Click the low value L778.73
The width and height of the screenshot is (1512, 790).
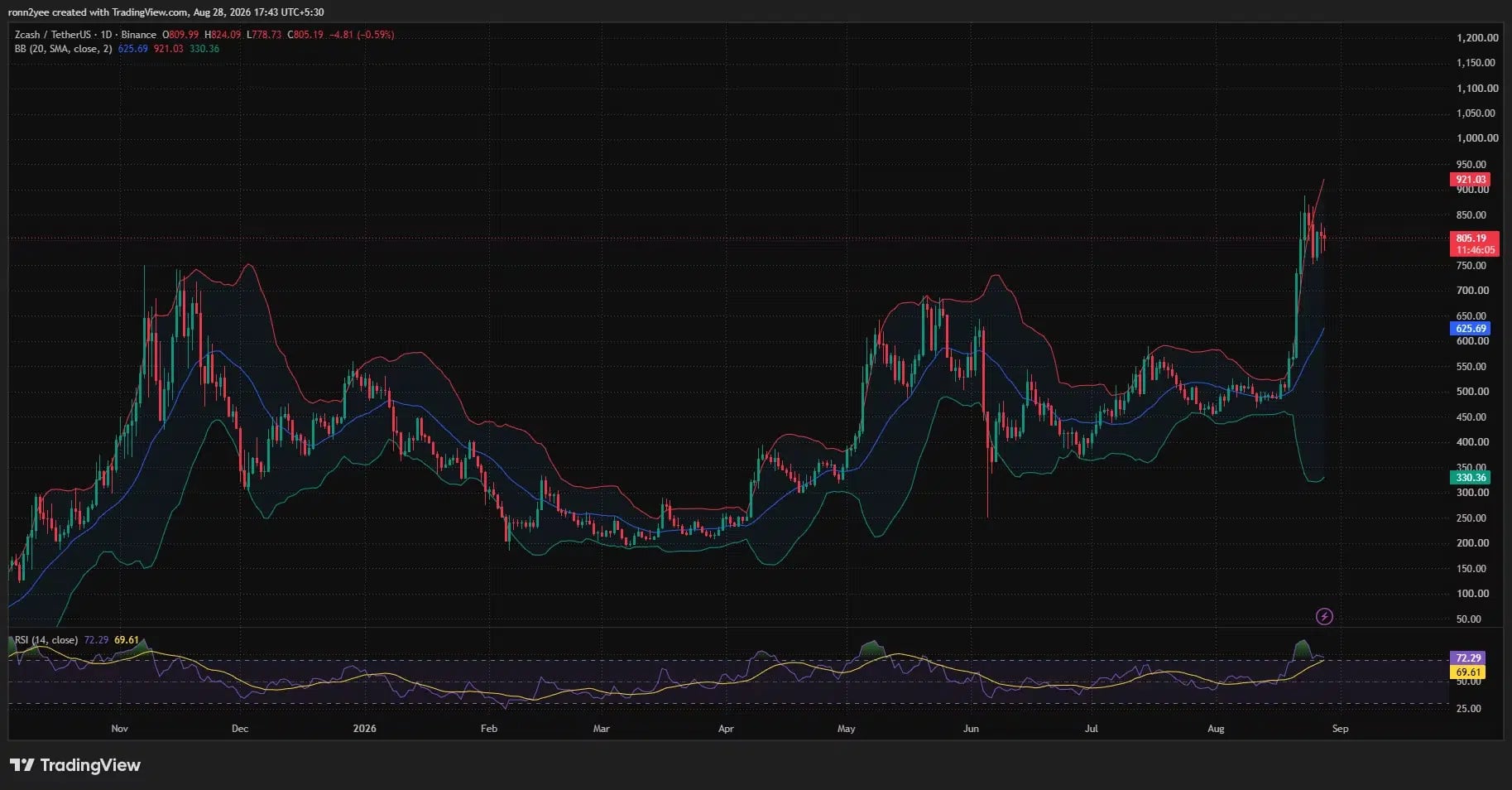(264, 35)
